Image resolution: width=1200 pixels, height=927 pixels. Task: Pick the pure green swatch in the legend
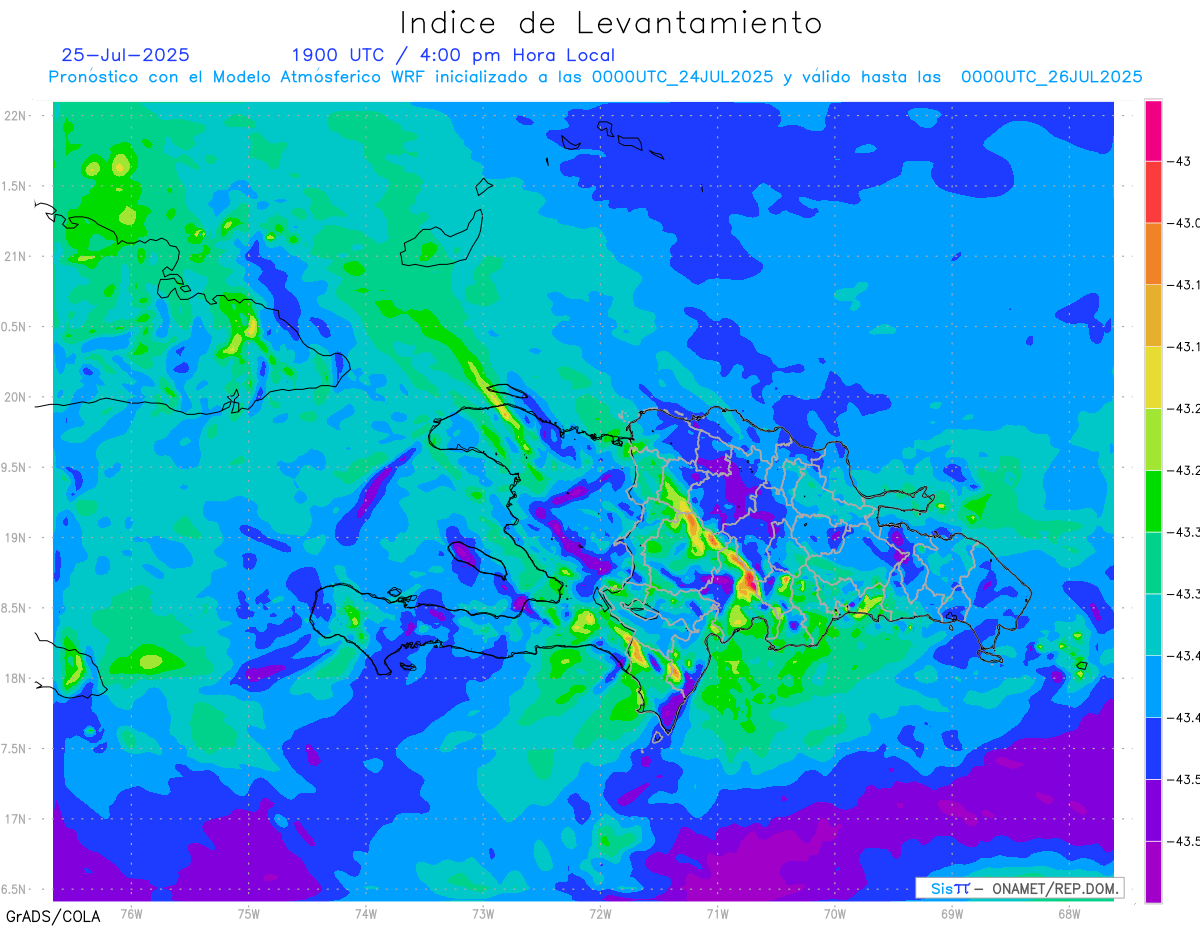[x=1153, y=500]
